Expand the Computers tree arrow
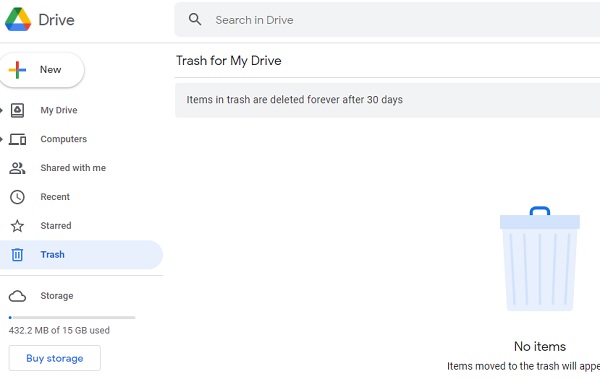 (x=2, y=139)
